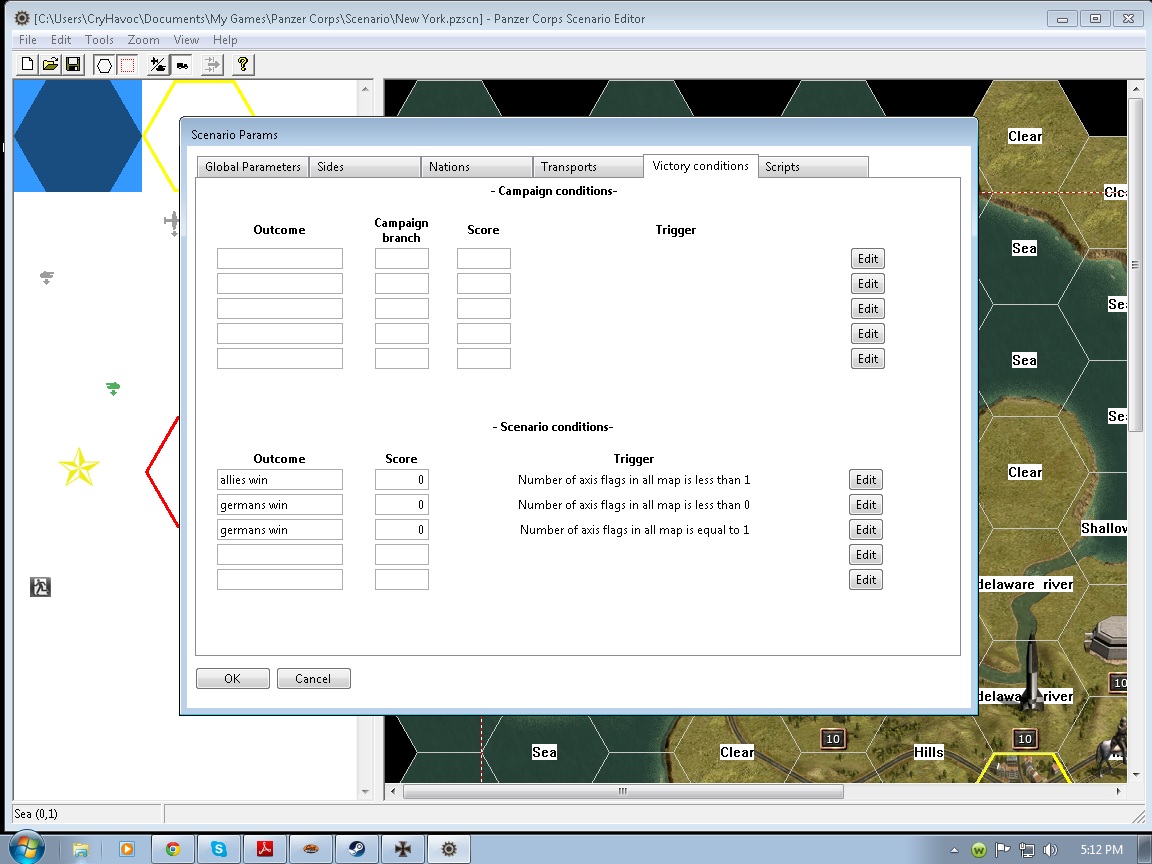The width and height of the screenshot is (1152, 864).
Task: Edit the fifth campaign condition row
Action: pyautogui.click(x=868, y=359)
